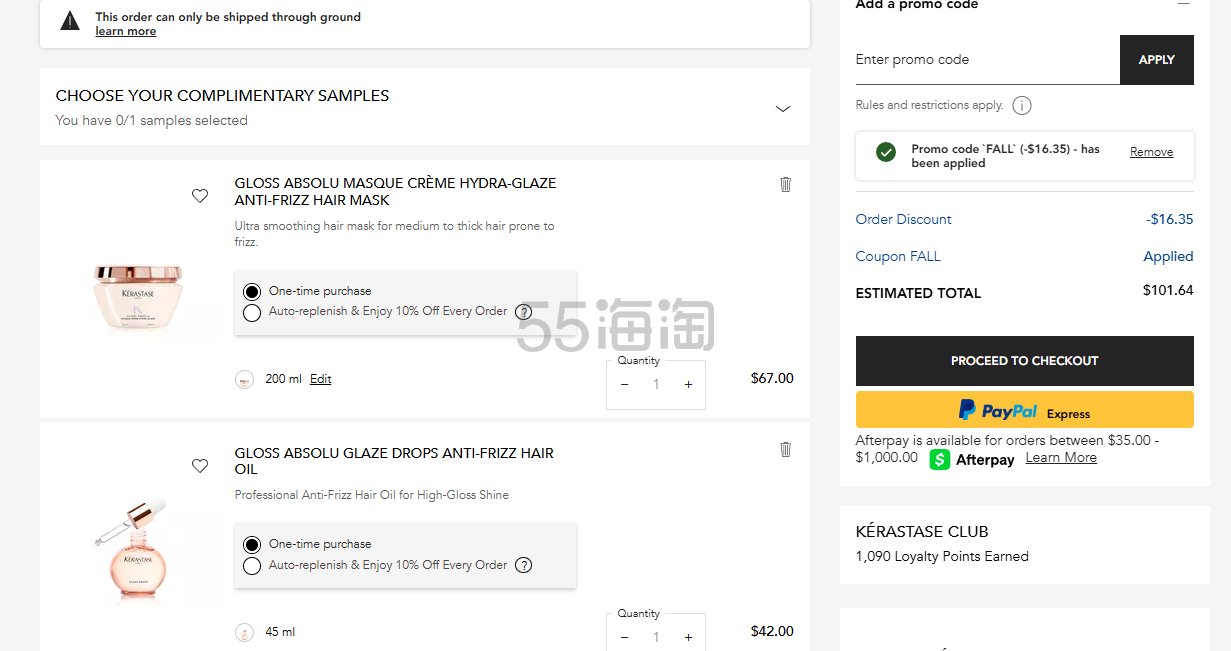The width and height of the screenshot is (1231, 651).
Task: Click the APPLY promo button
Action: point(1157,60)
